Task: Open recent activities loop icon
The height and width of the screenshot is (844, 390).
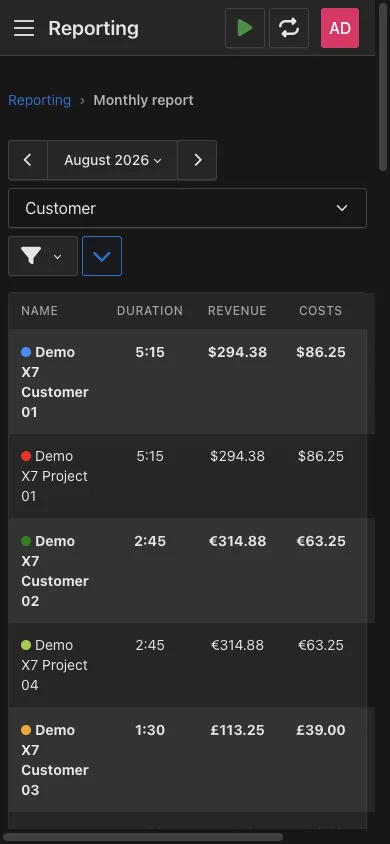Action: click(289, 28)
